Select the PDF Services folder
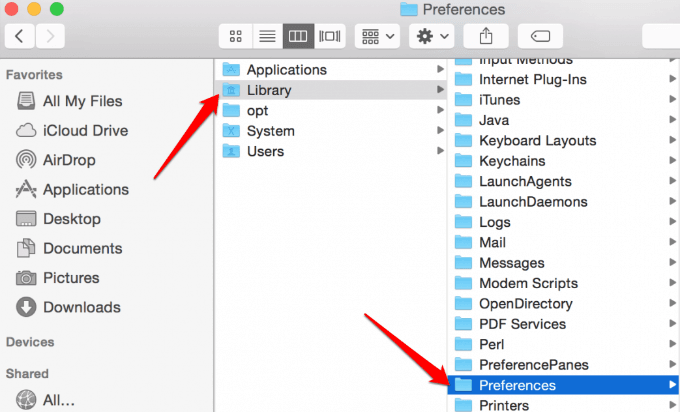680x412 pixels. (x=564, y=324)
